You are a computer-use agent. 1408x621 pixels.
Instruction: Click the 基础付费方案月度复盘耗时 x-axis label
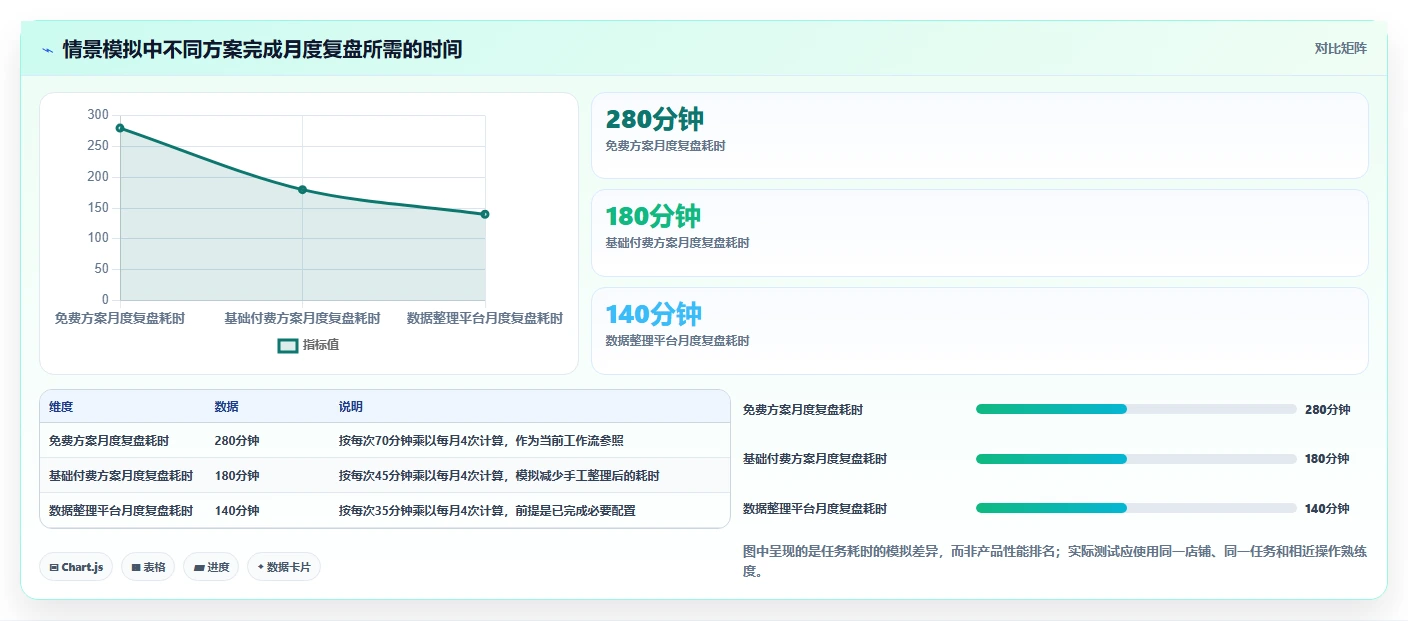(302, 318)
